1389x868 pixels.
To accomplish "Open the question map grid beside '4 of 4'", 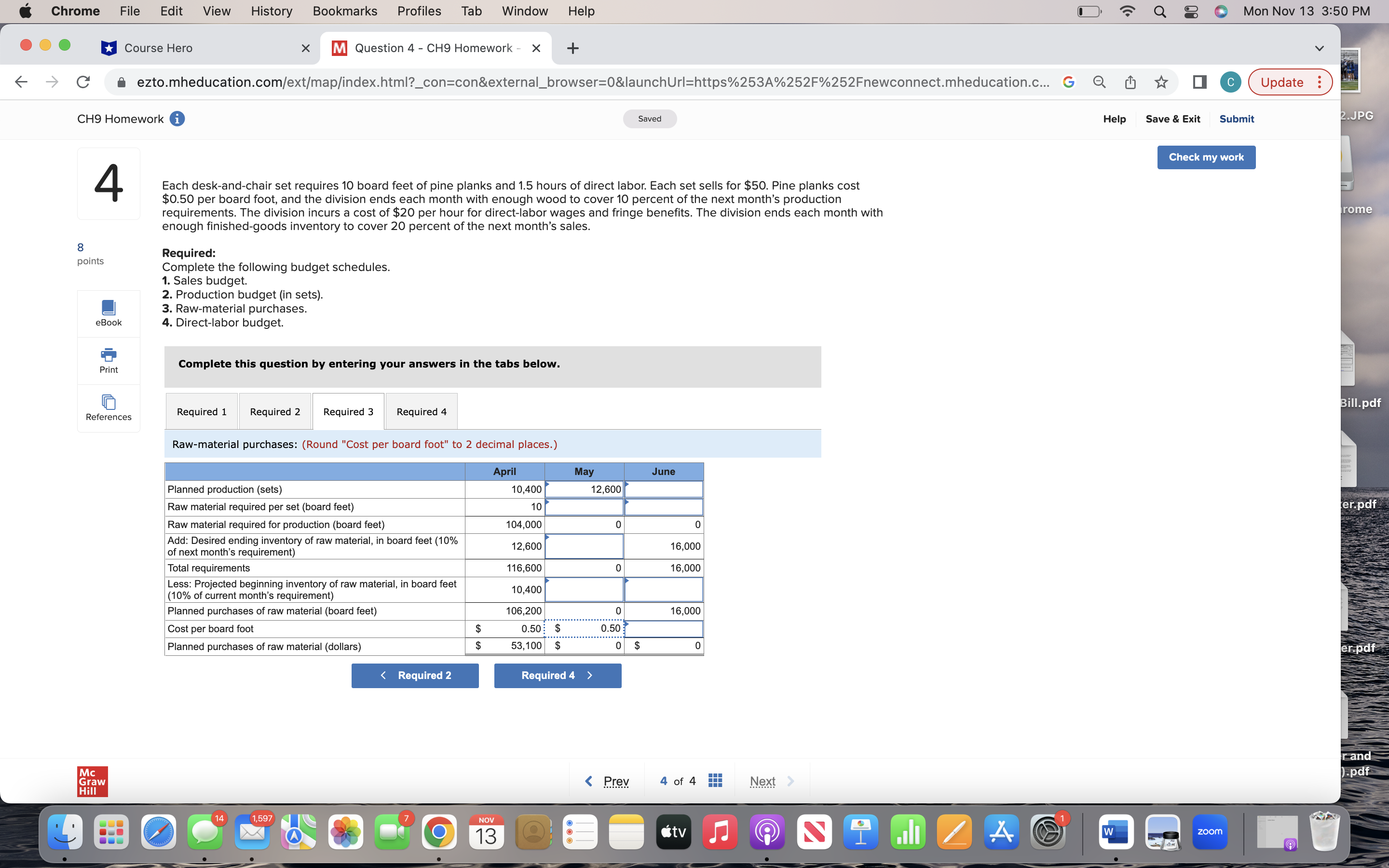I will click(x=715, y=781).
